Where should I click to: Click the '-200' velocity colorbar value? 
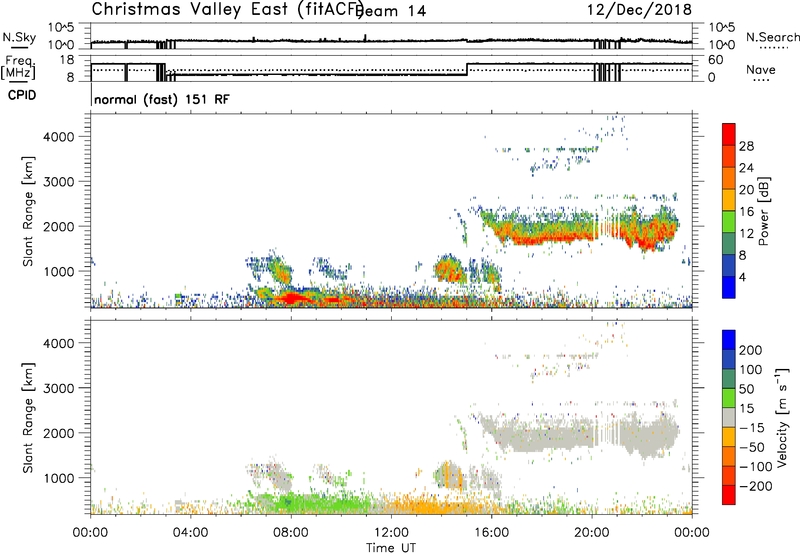(x=756, y=486)
